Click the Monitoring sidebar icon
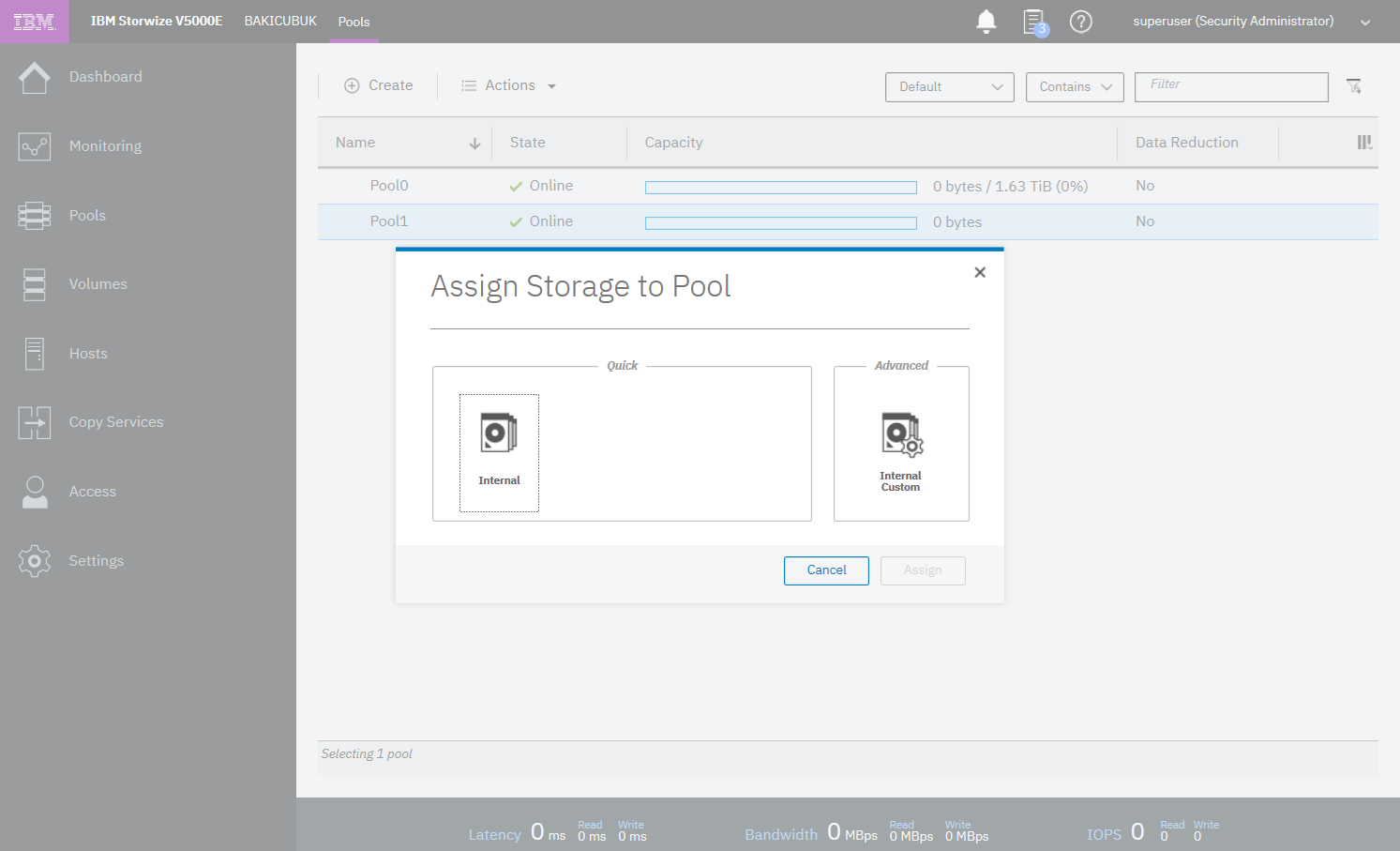Viewport: 1400px width, 851px height. [x=35, y=146]
